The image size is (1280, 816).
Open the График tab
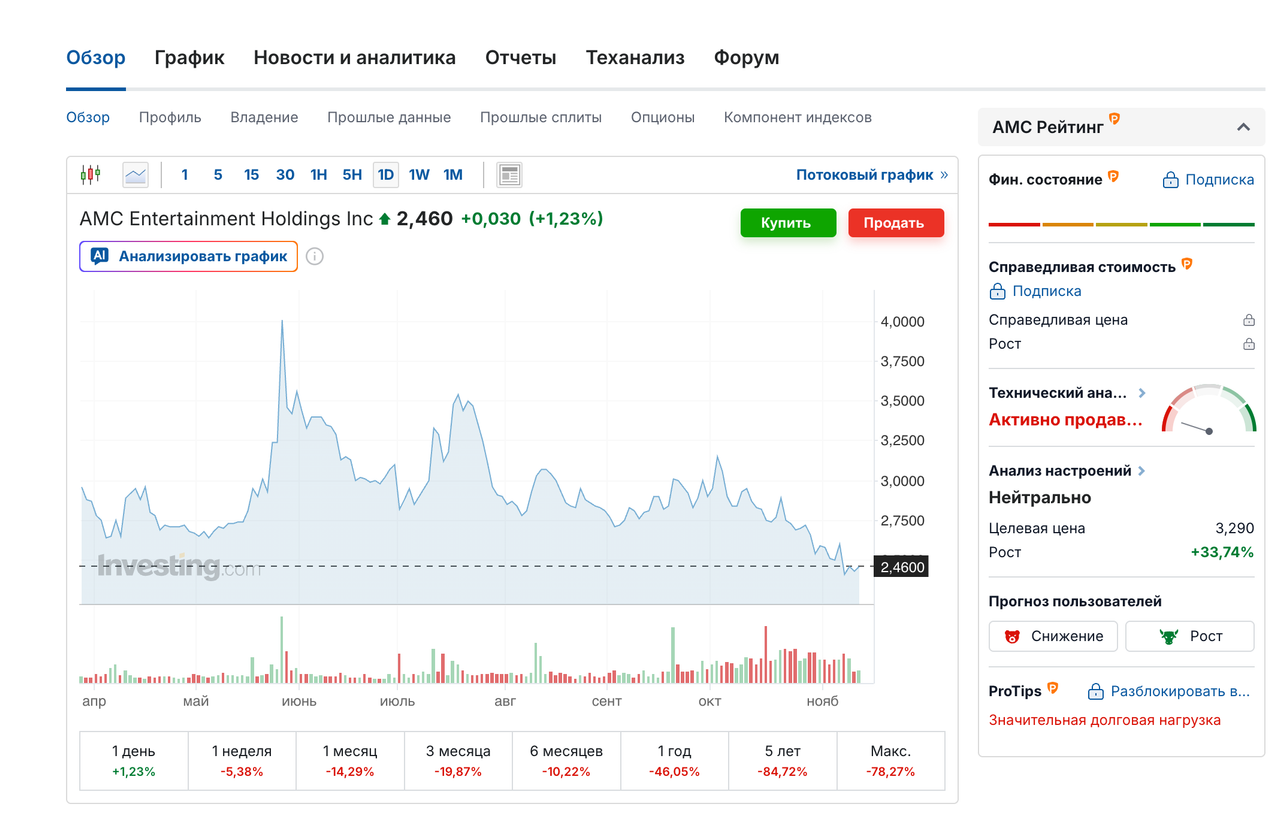click(190, 58)
